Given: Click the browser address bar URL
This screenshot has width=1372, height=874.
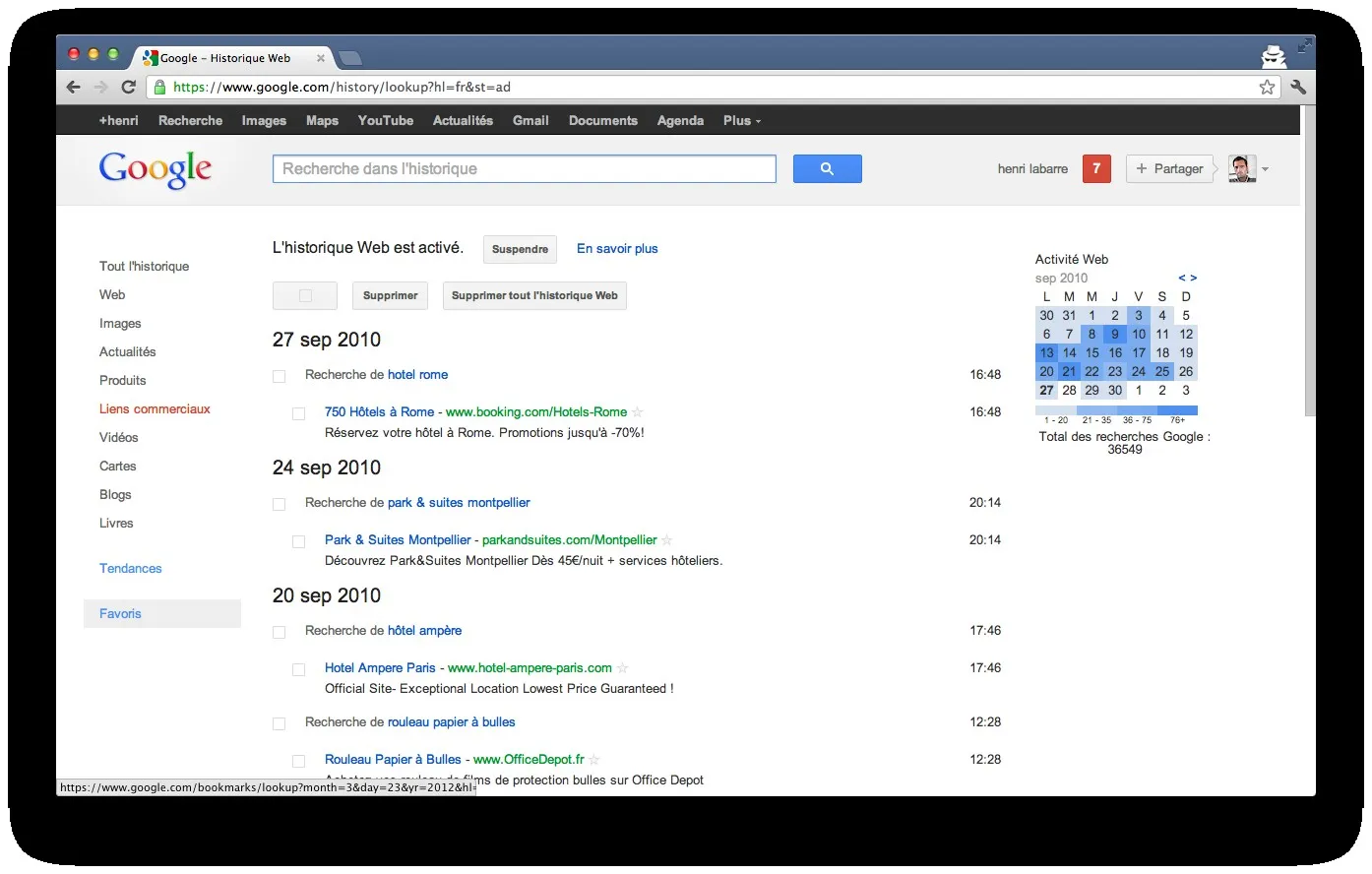Looking at the screenshot, I should (x=342, y=87).
